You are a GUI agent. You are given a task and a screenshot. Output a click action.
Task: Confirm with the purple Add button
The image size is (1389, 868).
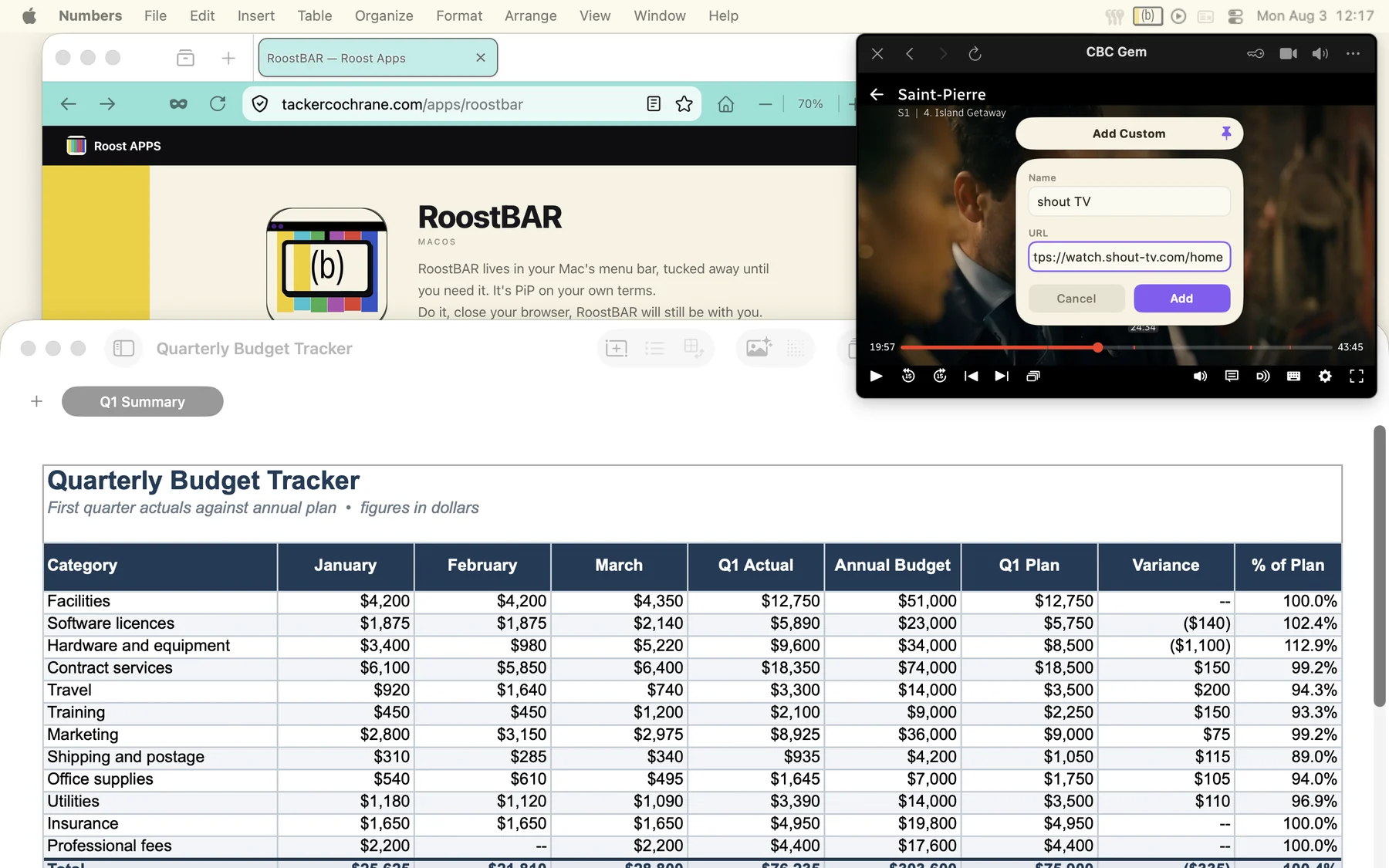coord(1181,299)
